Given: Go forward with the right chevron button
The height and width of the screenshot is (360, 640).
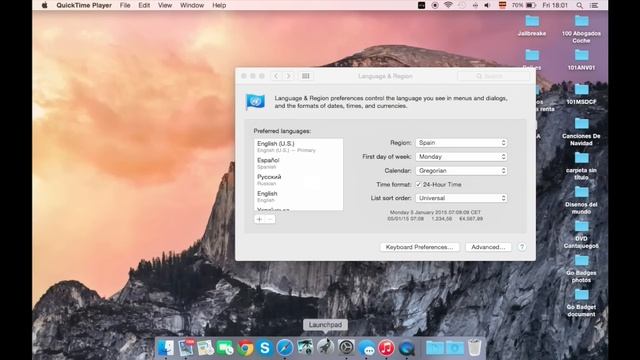Looking at the screenshot, I should click(288, 76).
